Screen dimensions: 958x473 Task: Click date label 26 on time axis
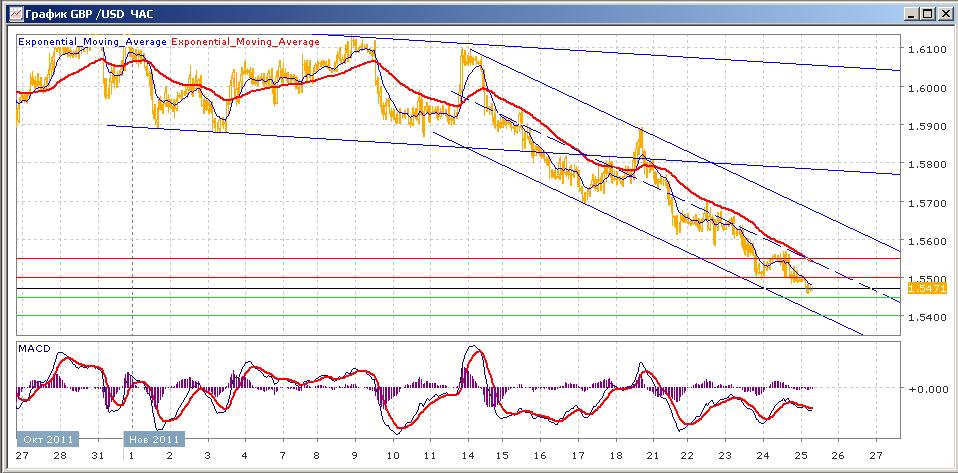point(838,456)
